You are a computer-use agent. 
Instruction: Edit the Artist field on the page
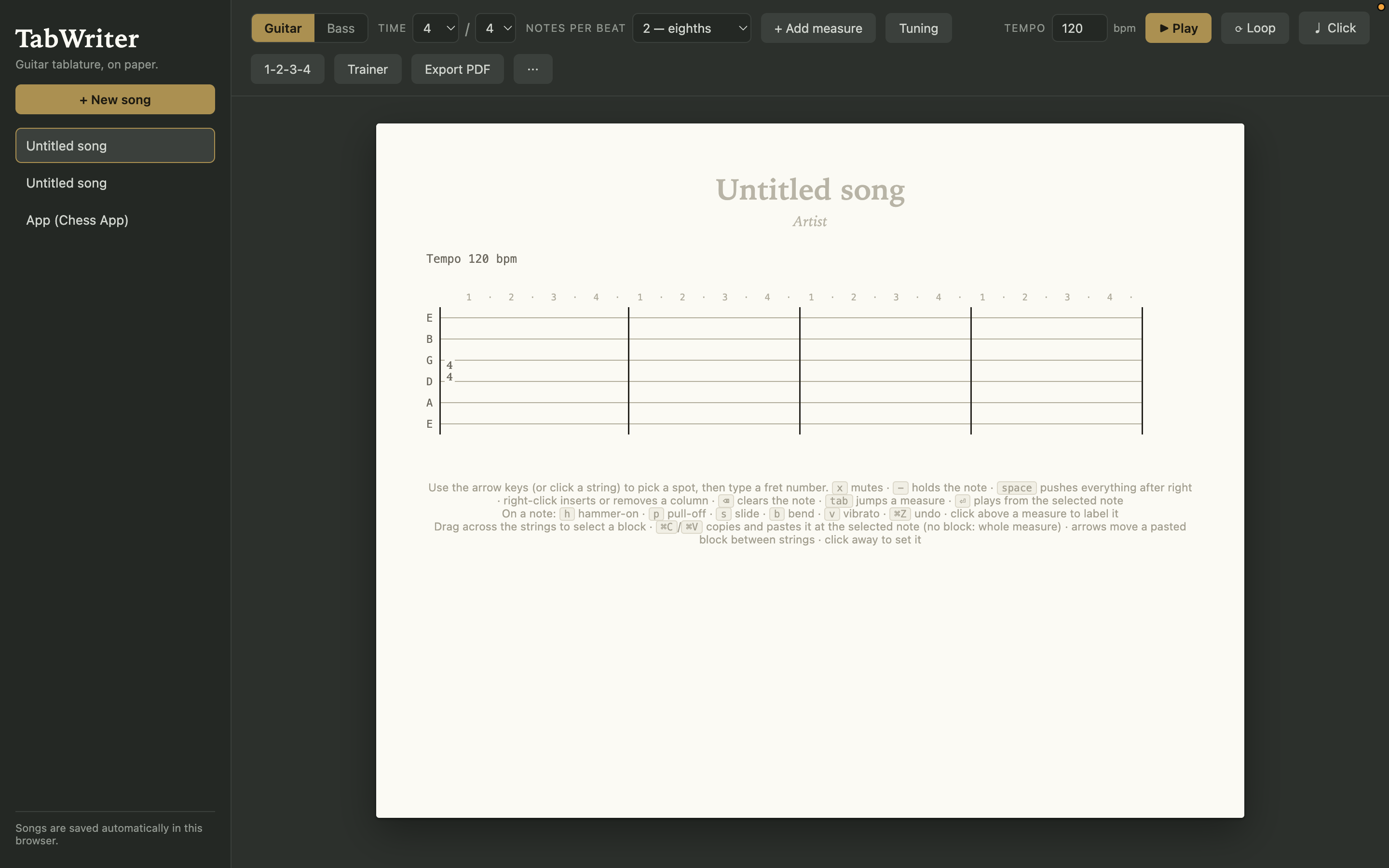tap(810, 222)
